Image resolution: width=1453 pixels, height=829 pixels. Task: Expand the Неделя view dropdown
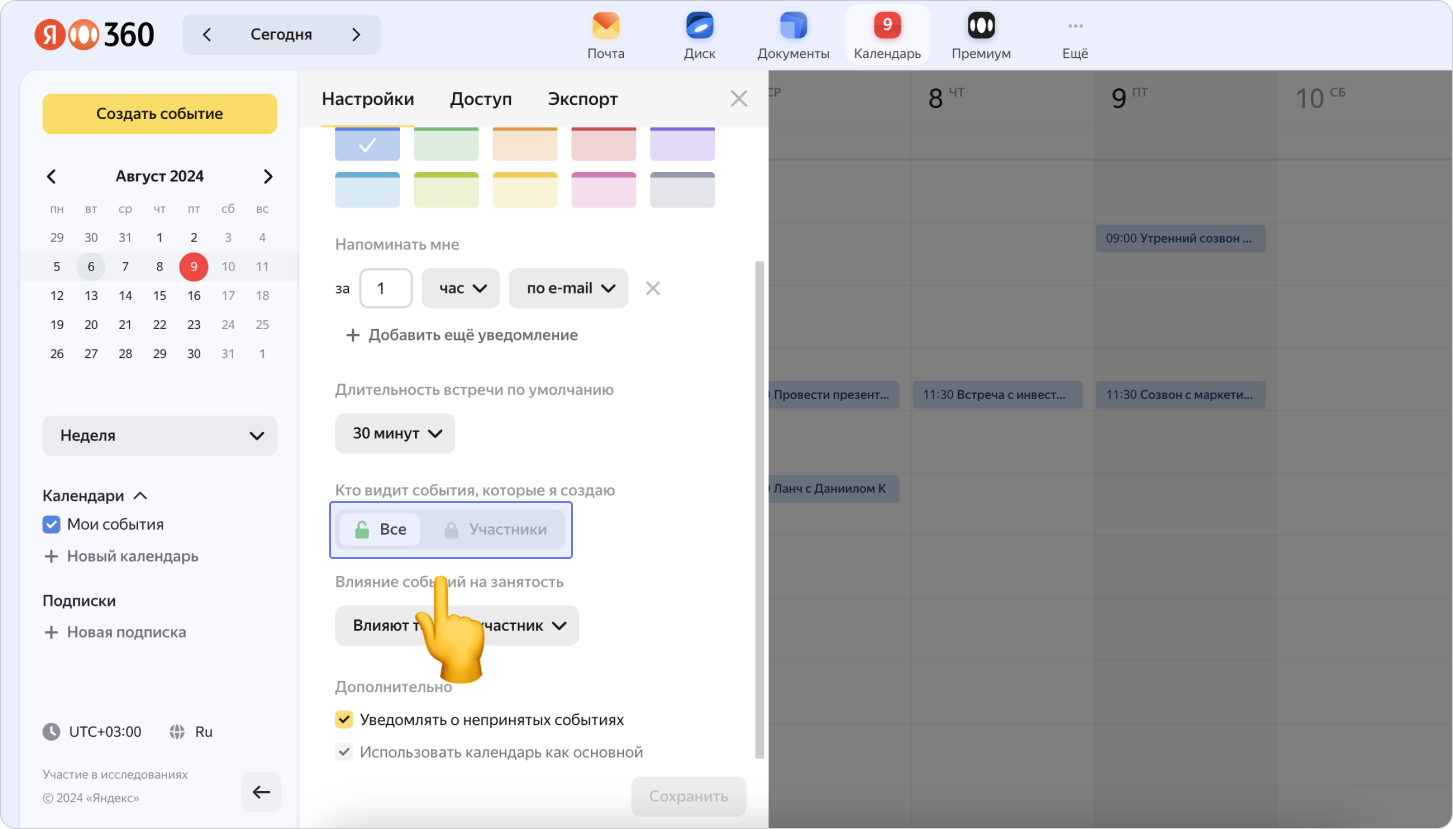[x=159, y=436]
